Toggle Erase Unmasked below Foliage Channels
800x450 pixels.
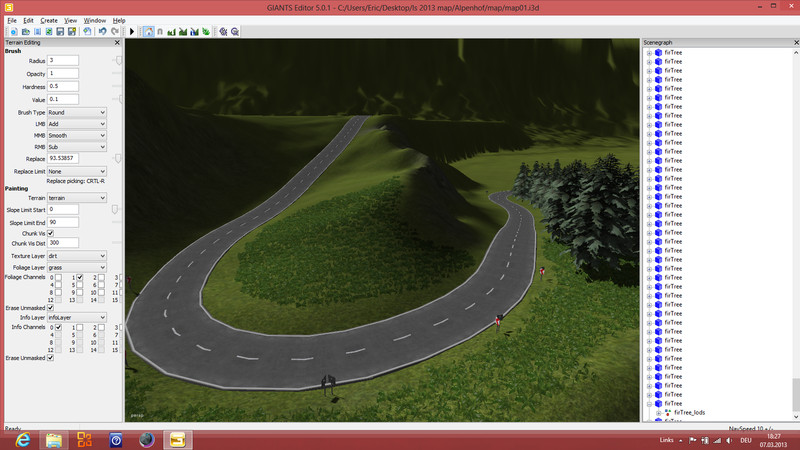(x=51, y=308)
